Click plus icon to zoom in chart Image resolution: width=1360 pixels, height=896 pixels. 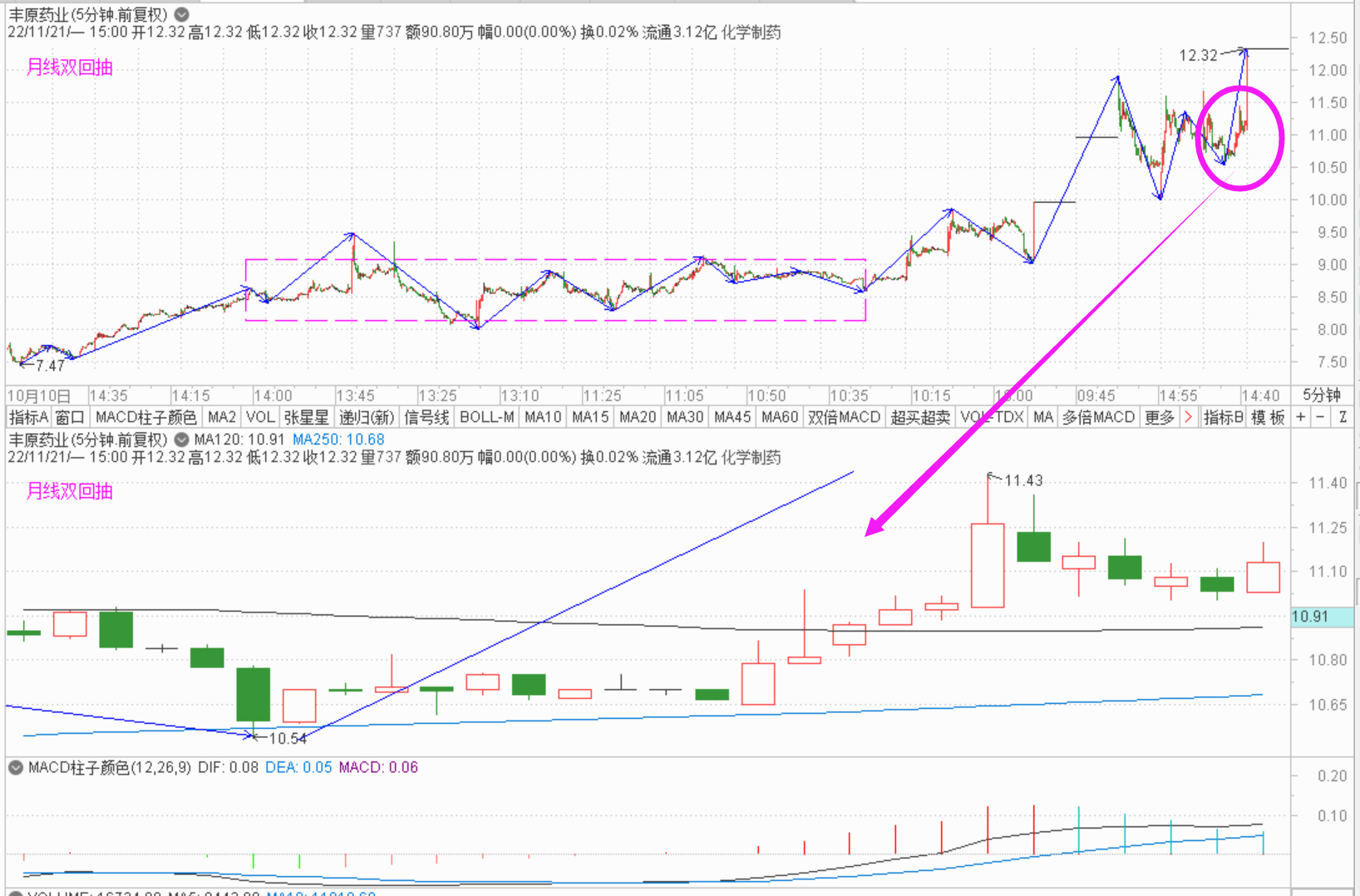coord(1301,417)
